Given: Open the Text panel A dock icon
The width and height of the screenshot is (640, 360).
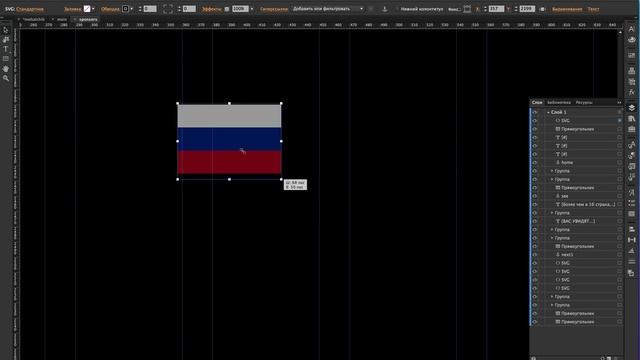Looking at the screenshot, I should coord(631,29).
